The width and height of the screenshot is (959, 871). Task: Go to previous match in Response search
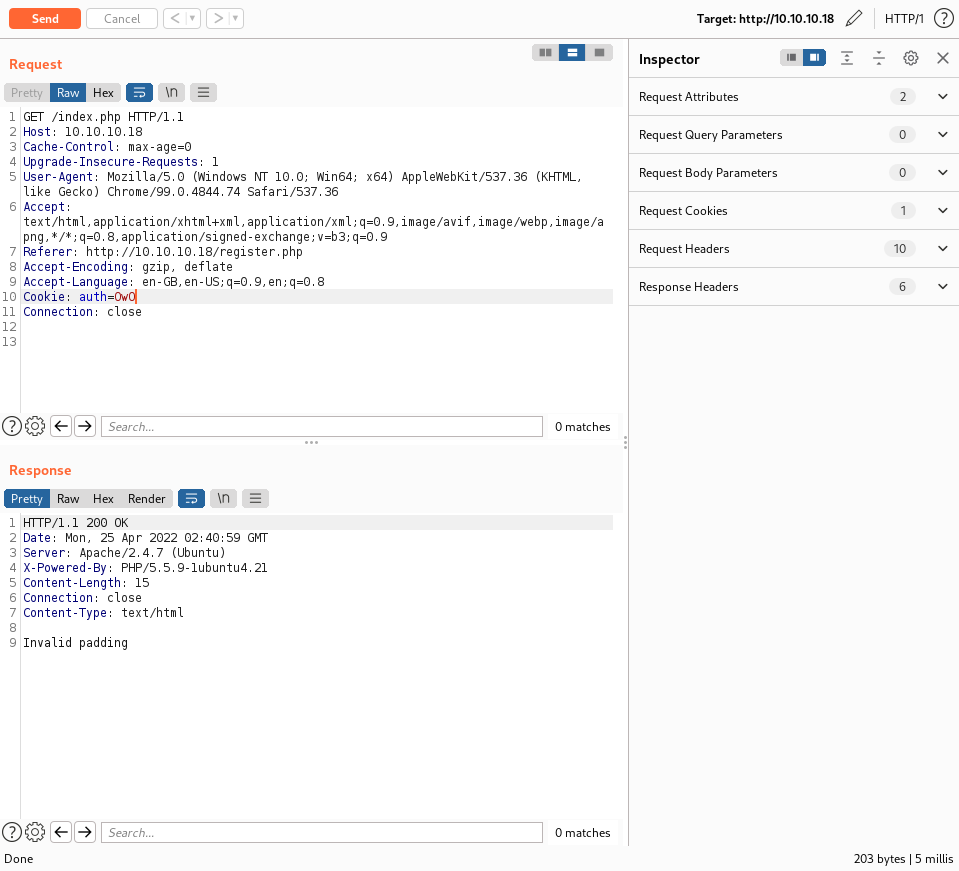click(61, 833)
